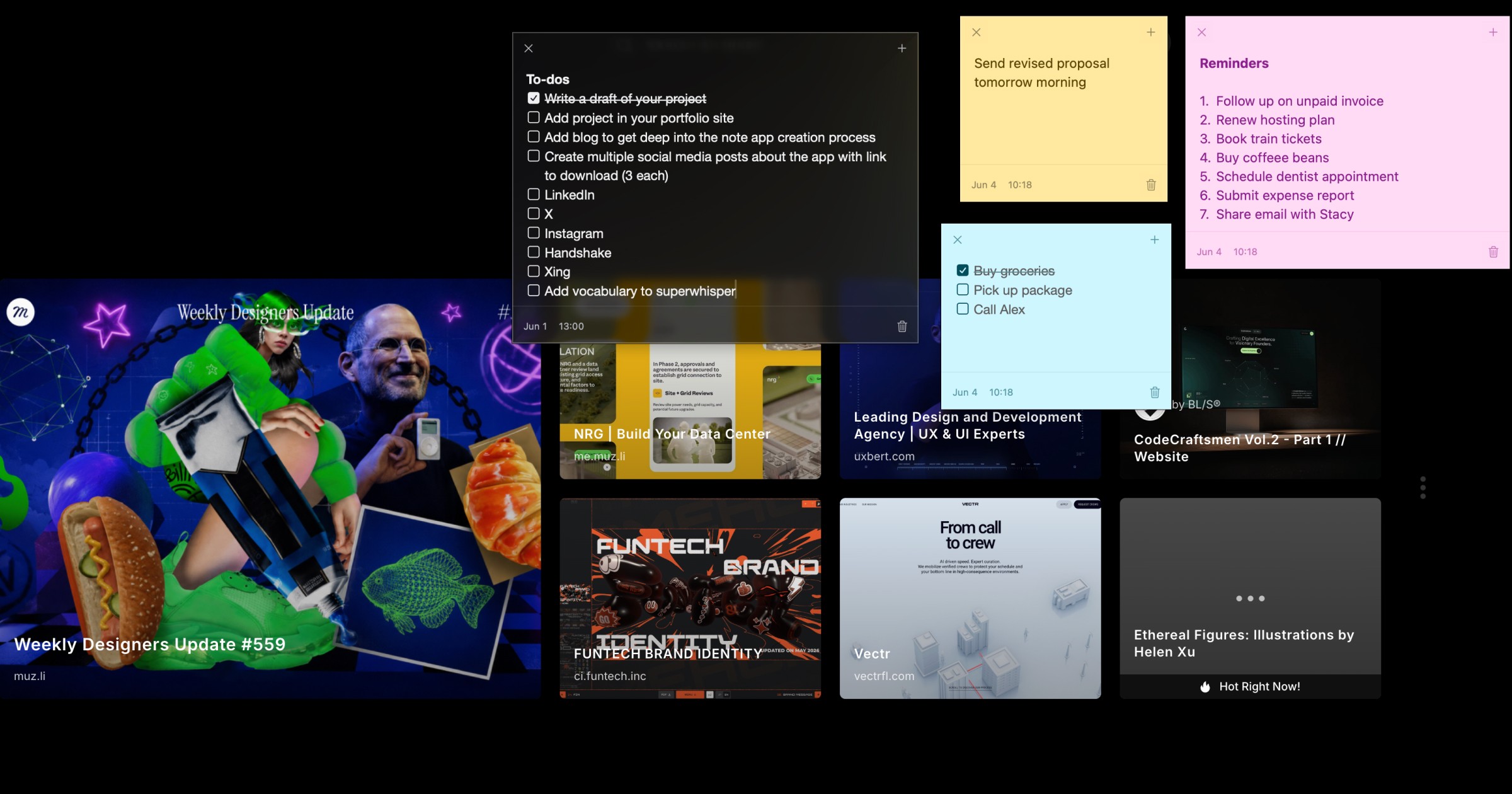Click Follow up on unpaid invoice

tap(1299, 101)
